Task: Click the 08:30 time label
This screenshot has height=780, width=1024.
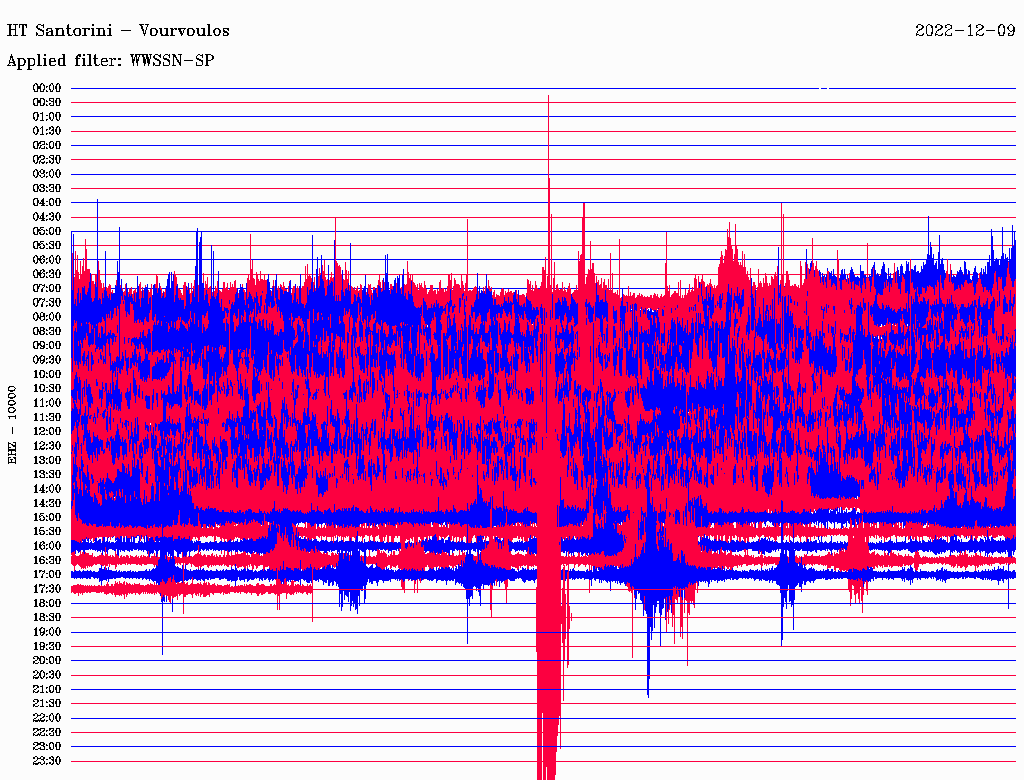Action: point(47,331)
